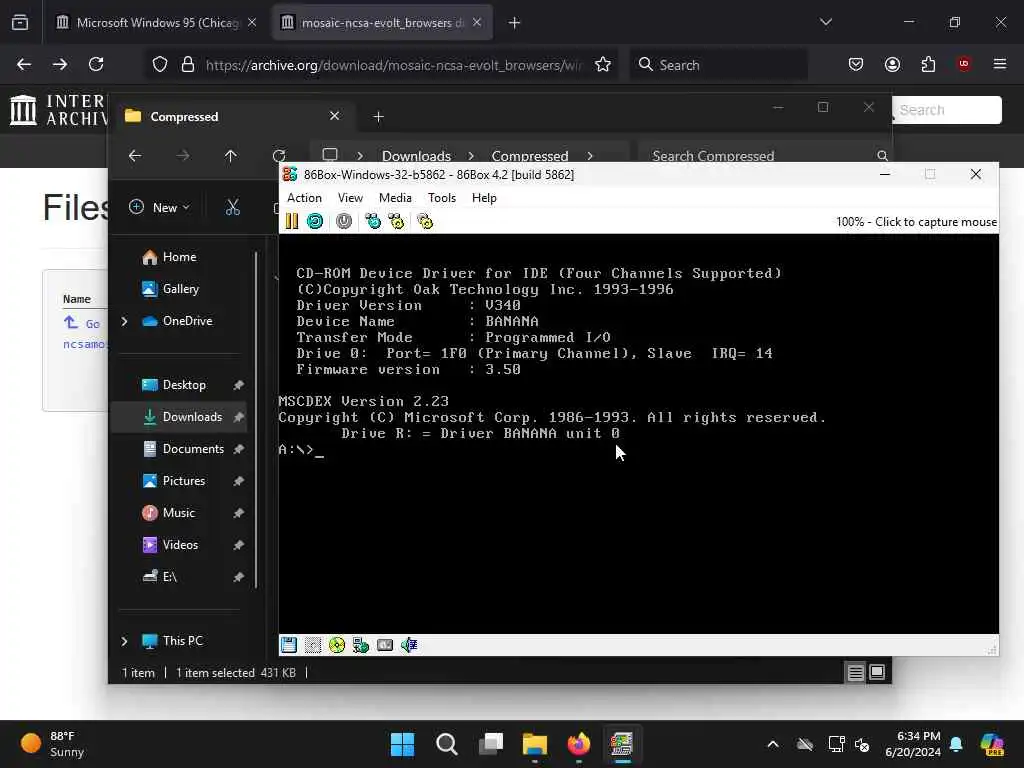
Task: Click the Cut scissors icon in File Explorer
Action: 232,208
